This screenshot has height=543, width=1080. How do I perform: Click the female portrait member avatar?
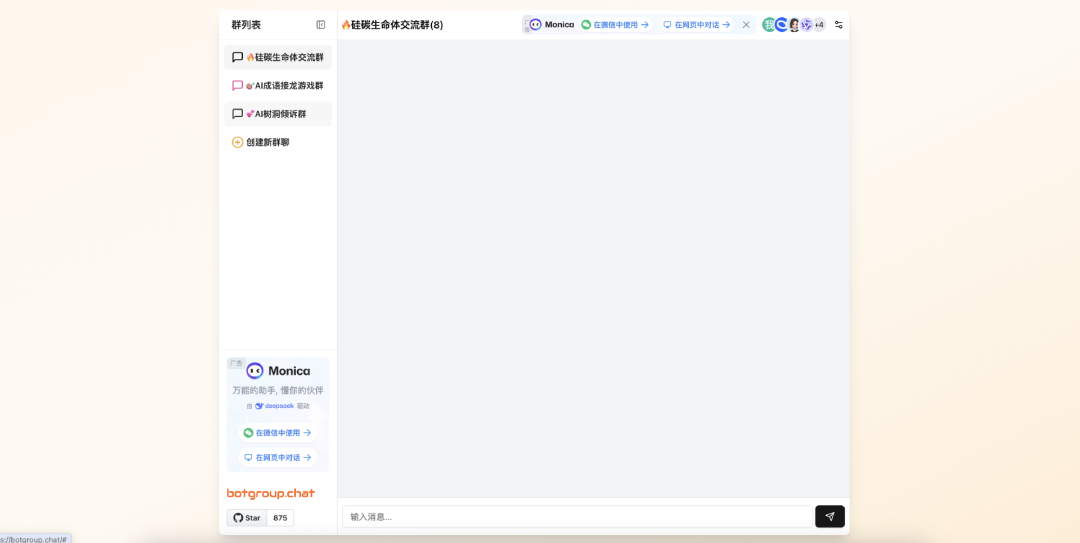coord(794,25)
